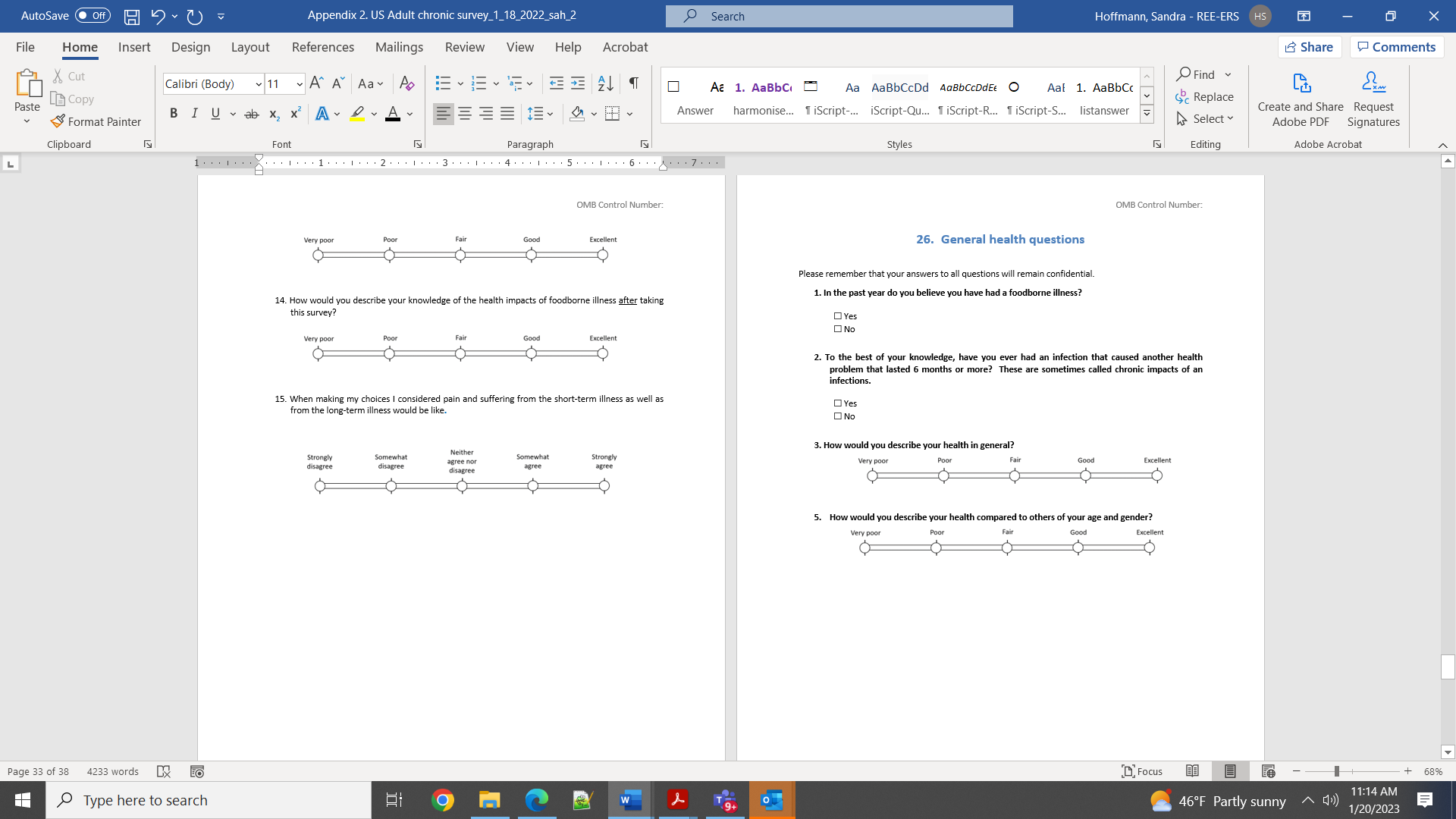
Task: Click Create and Share Adobe PDF icon
Action: [x=1301, y=83]
